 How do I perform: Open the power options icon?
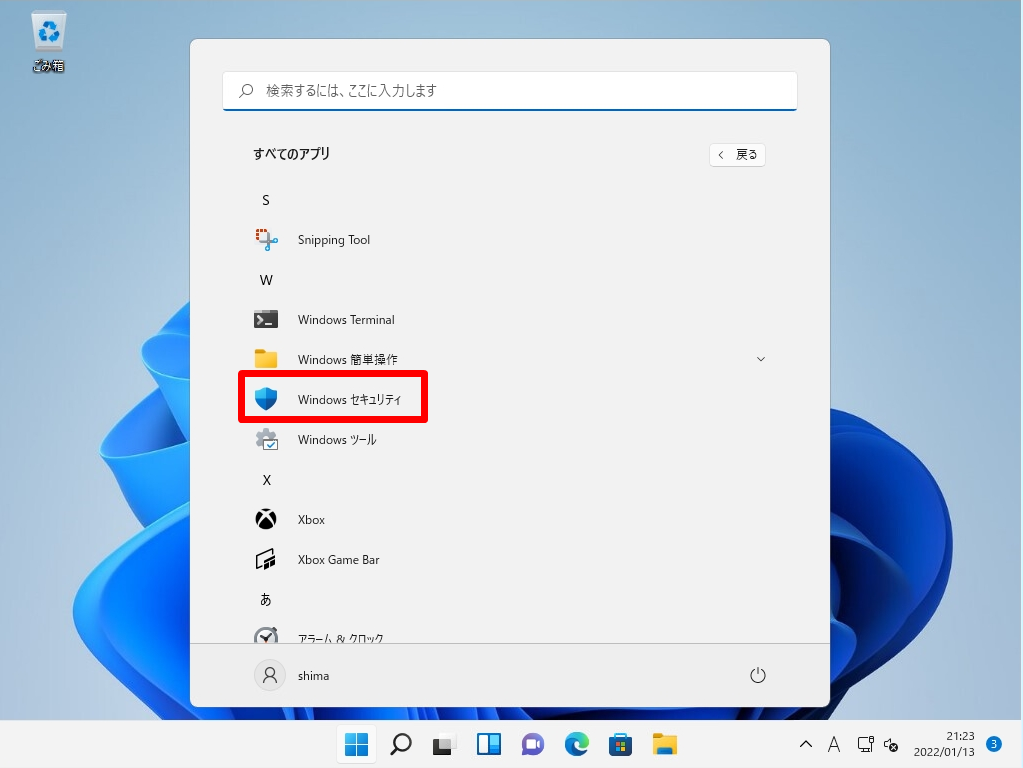pyautogui.click(x=757, y=675)
